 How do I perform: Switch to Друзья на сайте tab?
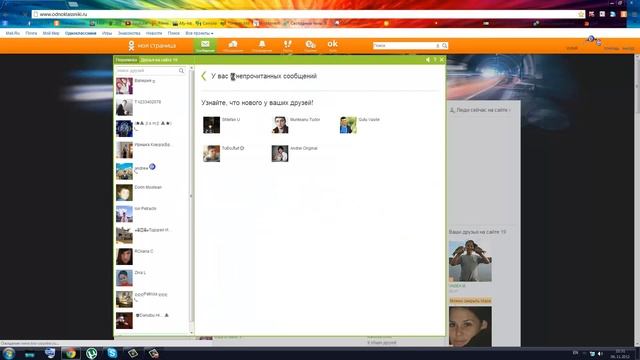pyautogui.click(x=159, y=60)
